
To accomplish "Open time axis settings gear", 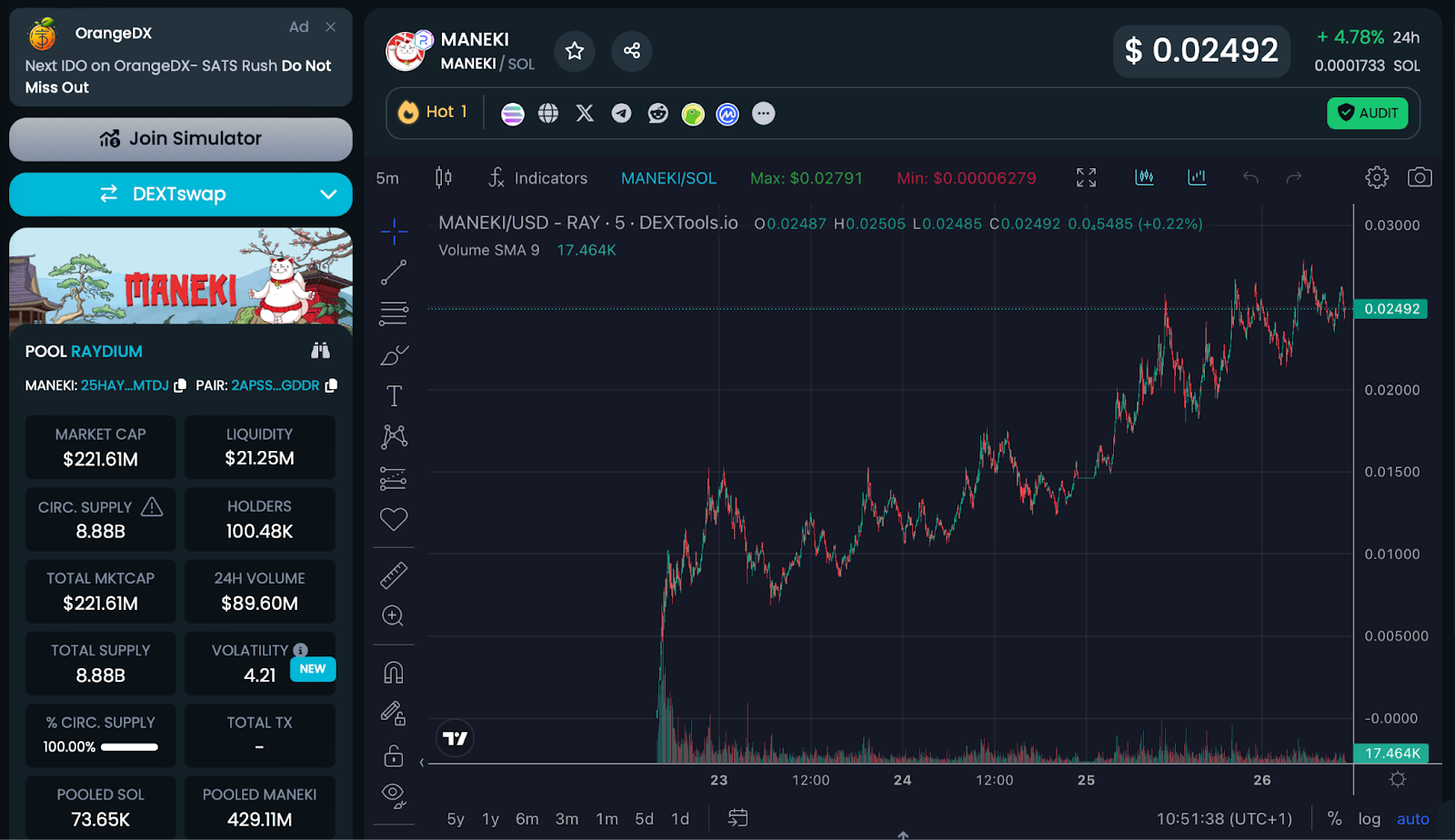I will tap(1398, 779).
